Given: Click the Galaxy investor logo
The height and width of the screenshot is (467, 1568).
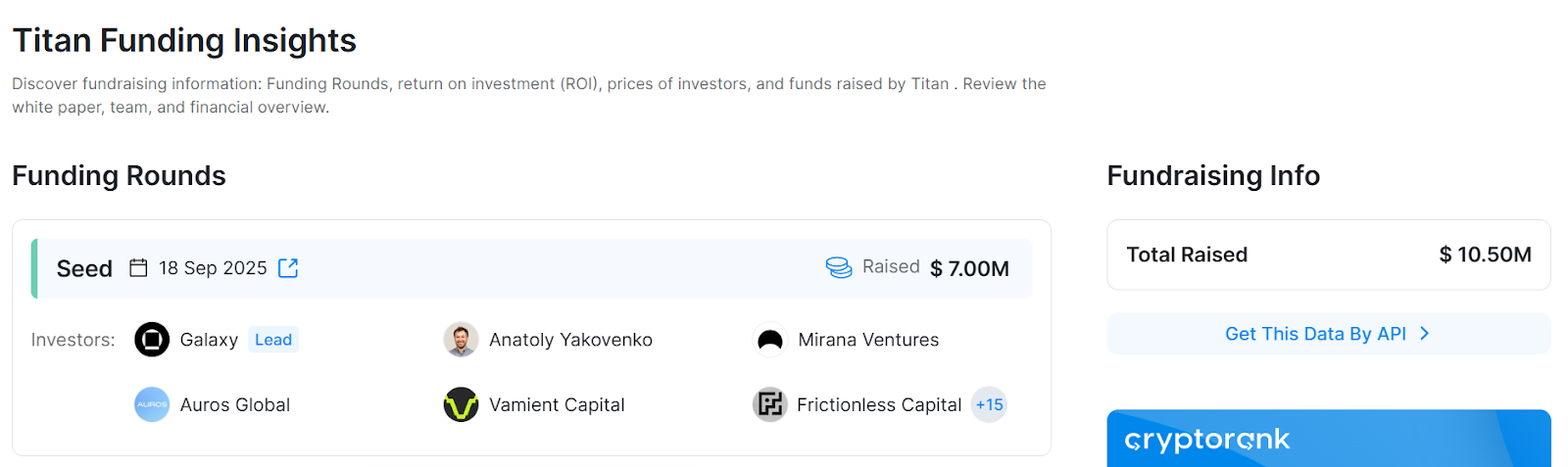Looking at the screenshot, I should 152,340.
